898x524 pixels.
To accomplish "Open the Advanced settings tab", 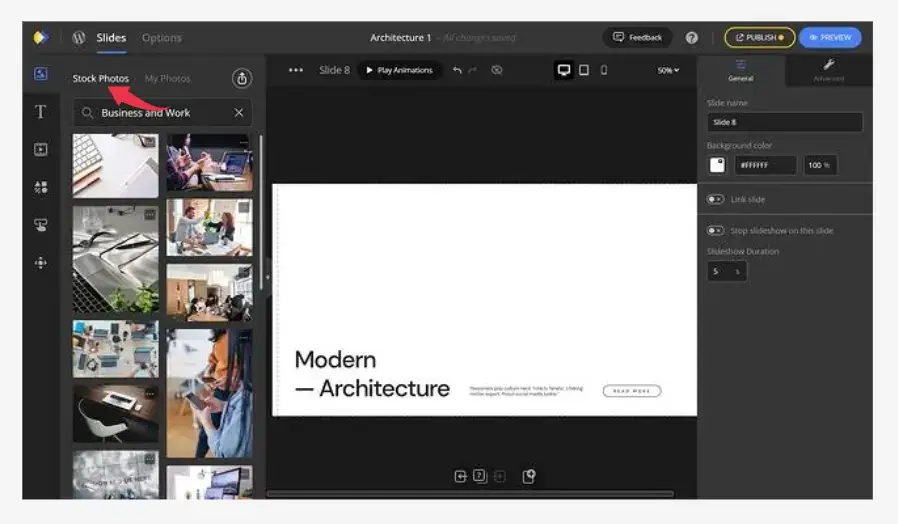I will 828,70.
